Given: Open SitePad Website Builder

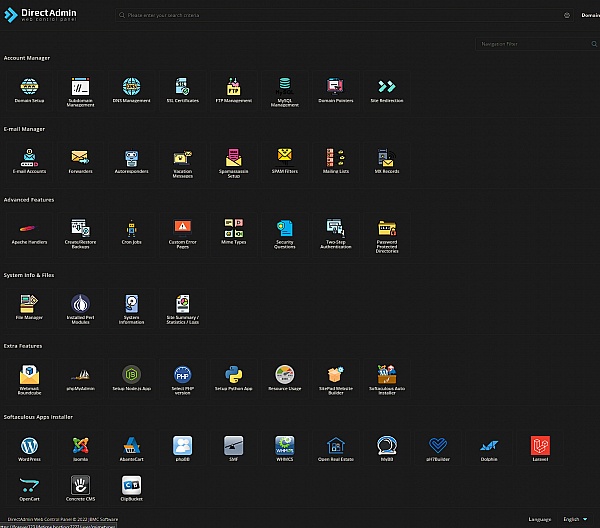Looking at the screenshot, I should (336, 379).
